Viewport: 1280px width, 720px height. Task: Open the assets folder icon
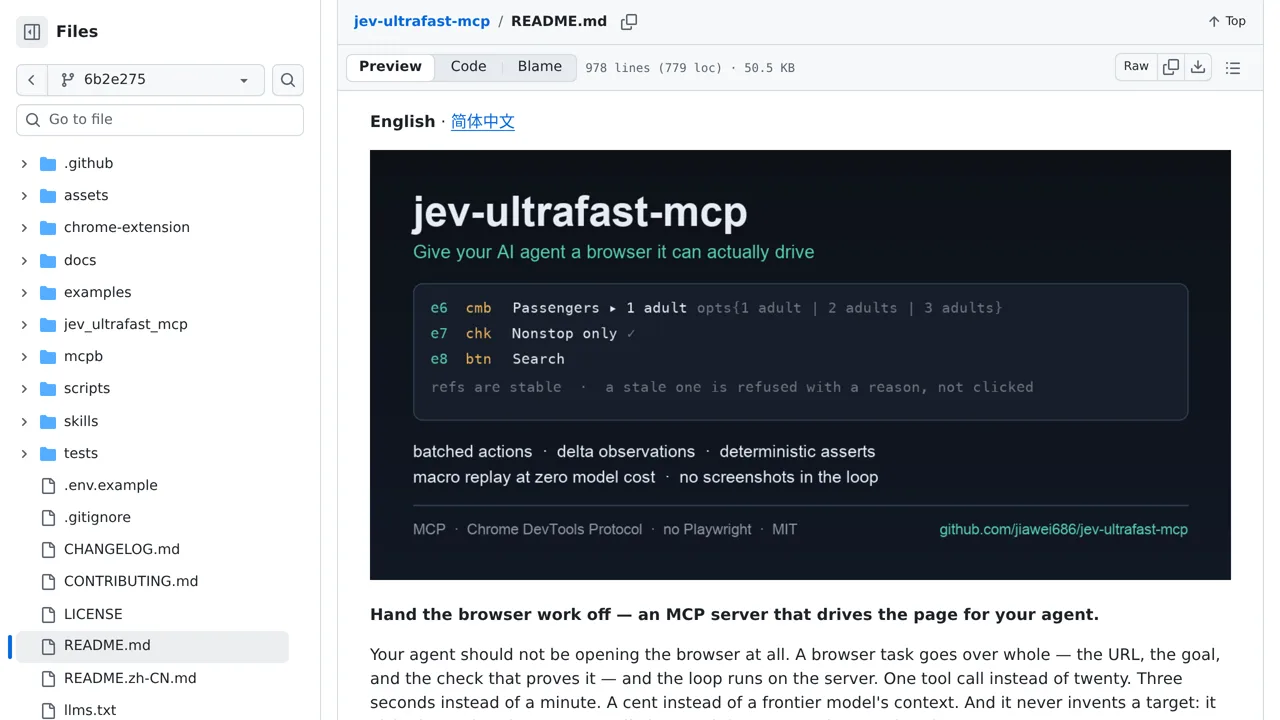coord(48,196)
